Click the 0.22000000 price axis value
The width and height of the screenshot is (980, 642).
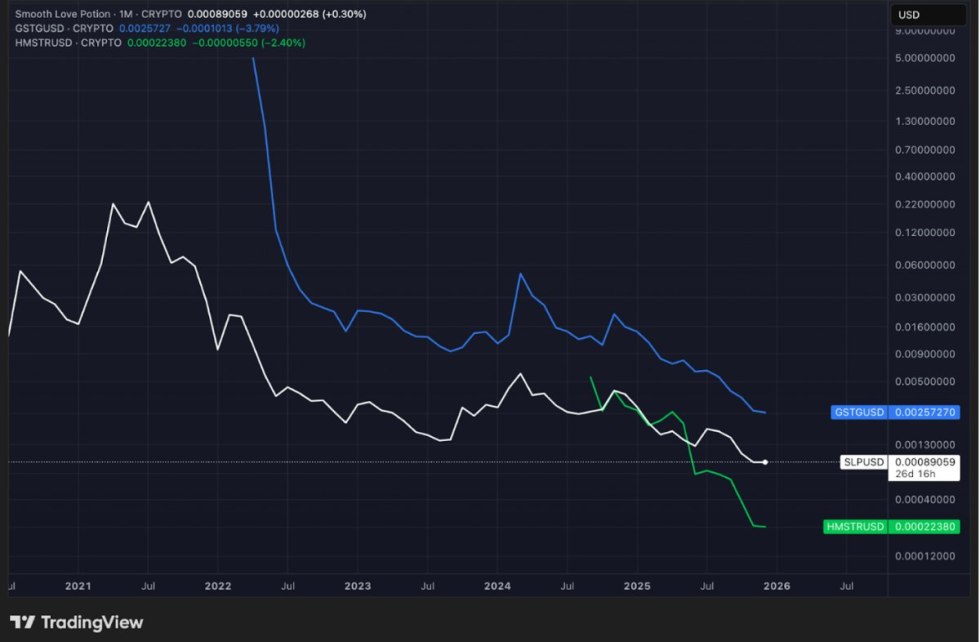925,204
